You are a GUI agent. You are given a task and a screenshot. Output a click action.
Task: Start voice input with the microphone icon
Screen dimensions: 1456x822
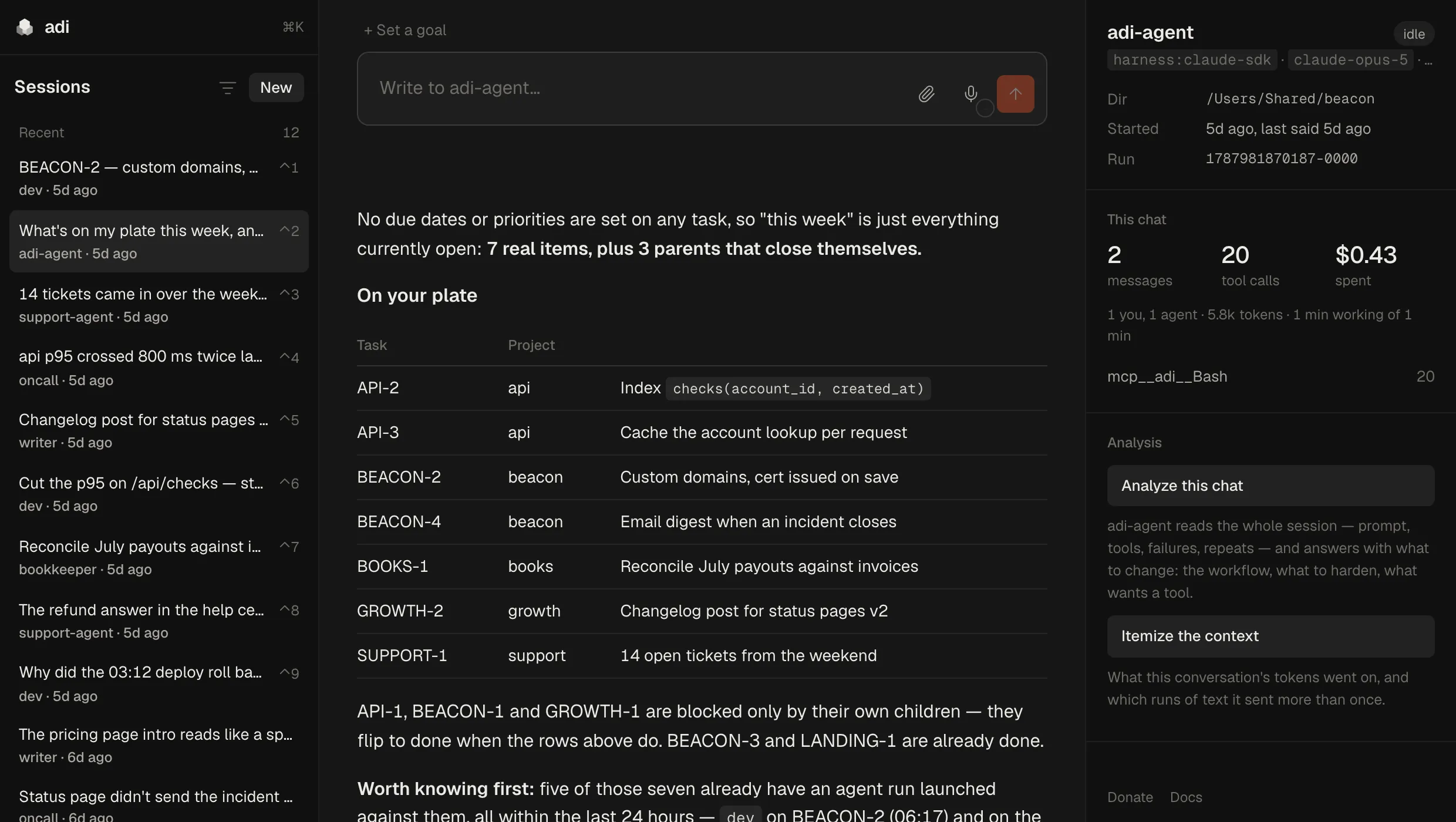(x=970, y=94)
